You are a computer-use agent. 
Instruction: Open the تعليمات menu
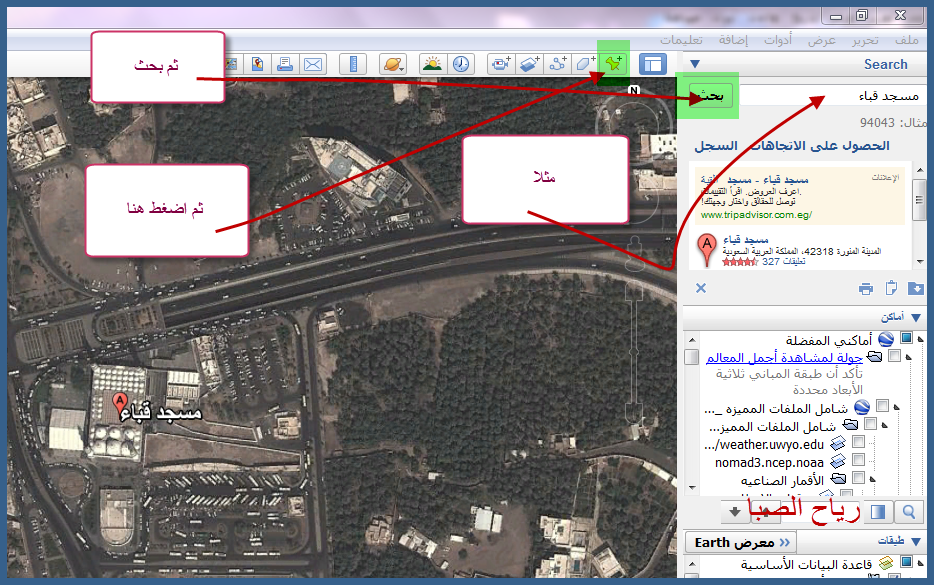click(x=681, y=40)
